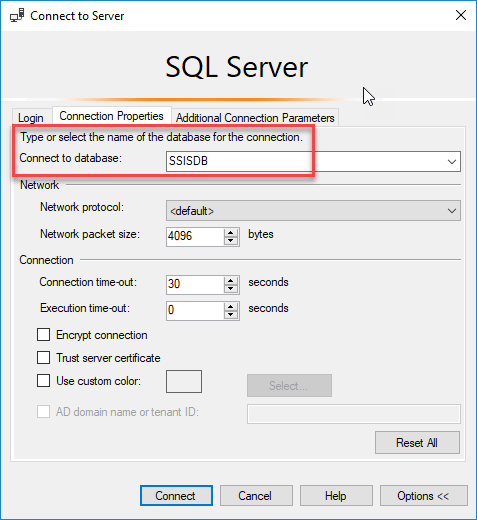Click the custom color swatch box
Viewport: 477px width, 520px height.
point(184,381)
